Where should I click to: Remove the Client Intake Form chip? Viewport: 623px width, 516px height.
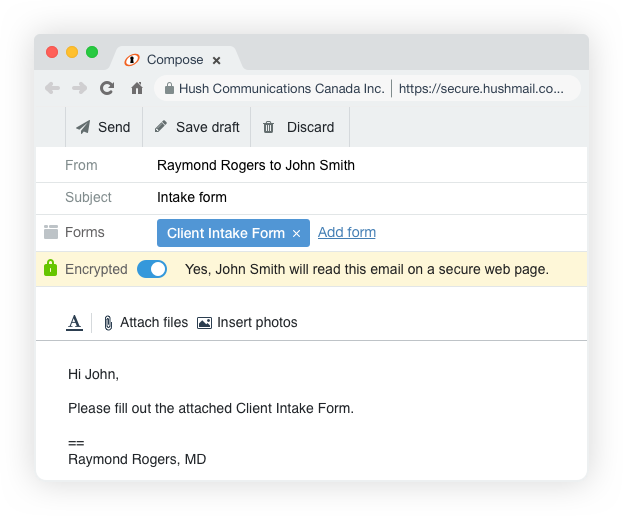(x=296, y=234)
